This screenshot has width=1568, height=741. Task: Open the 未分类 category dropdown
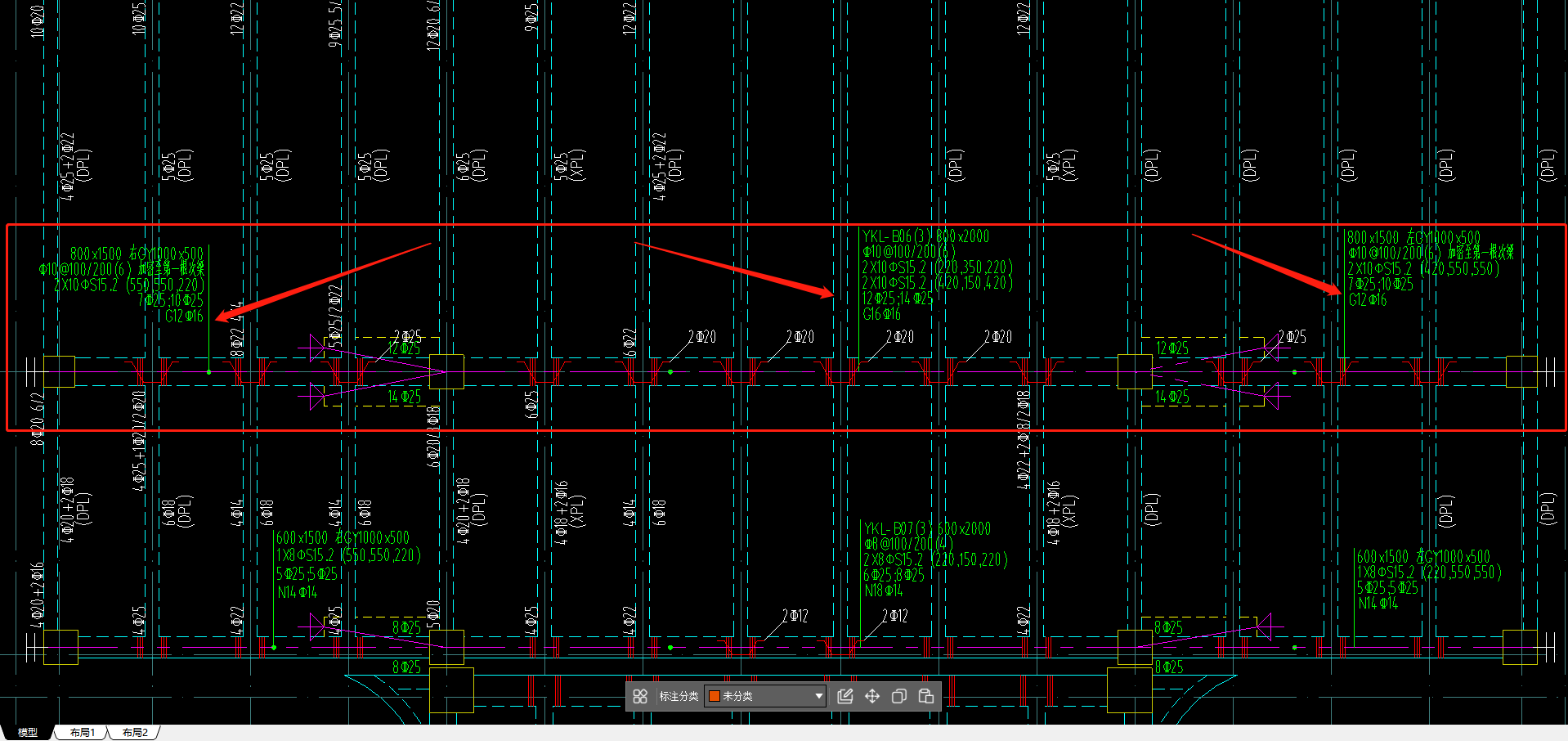click(x=765, y=696)
